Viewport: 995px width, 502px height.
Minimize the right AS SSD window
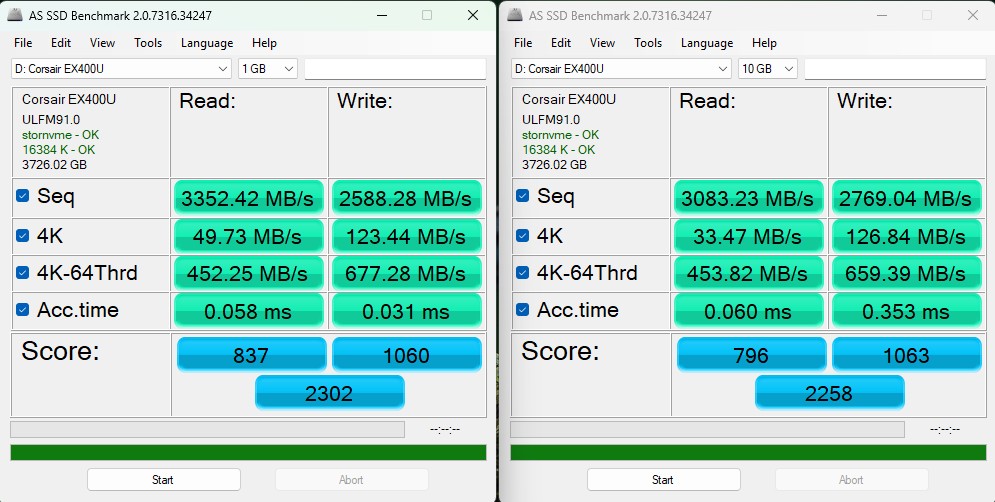pos(881,15)
